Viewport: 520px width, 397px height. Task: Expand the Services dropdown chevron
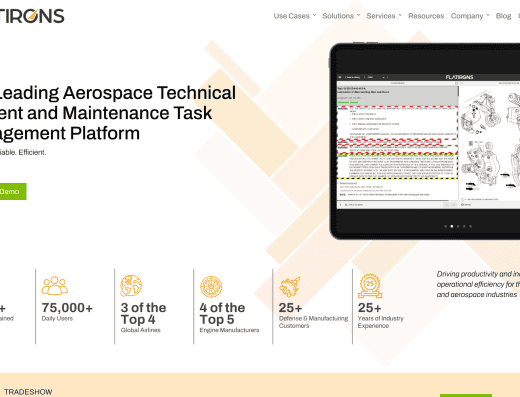(x=400, y=15)
